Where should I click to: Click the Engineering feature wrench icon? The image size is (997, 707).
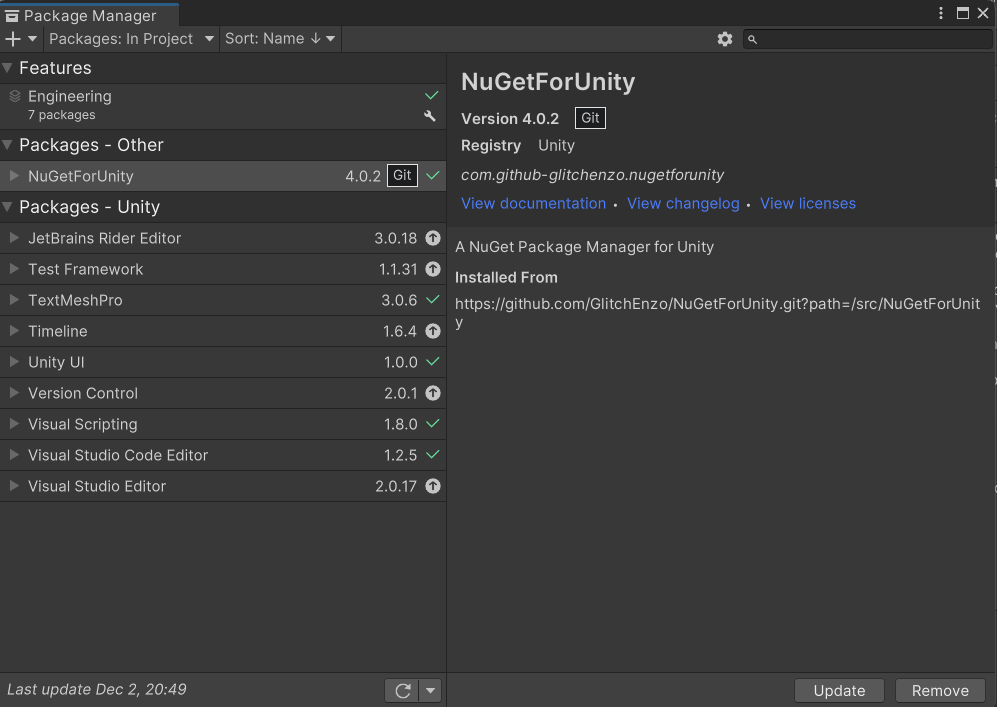430,116
